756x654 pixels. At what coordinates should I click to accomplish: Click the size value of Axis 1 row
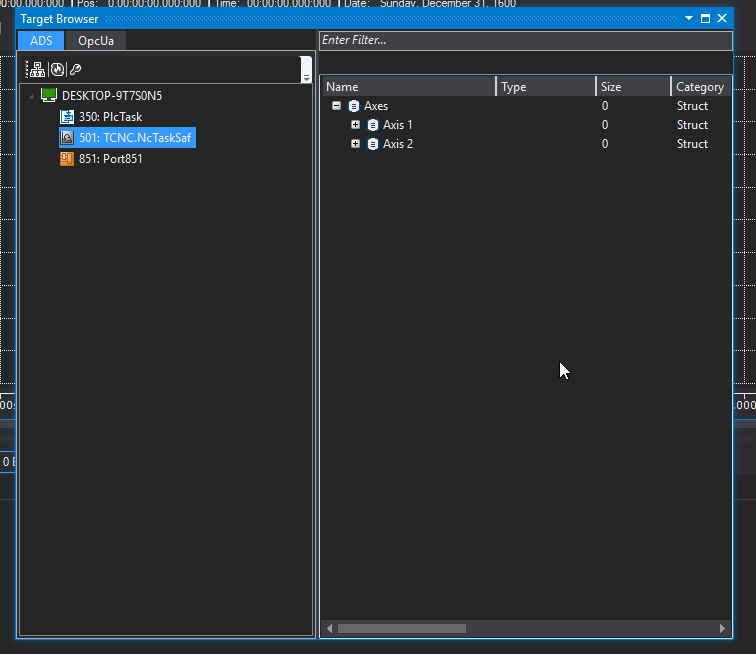point(605,125)
